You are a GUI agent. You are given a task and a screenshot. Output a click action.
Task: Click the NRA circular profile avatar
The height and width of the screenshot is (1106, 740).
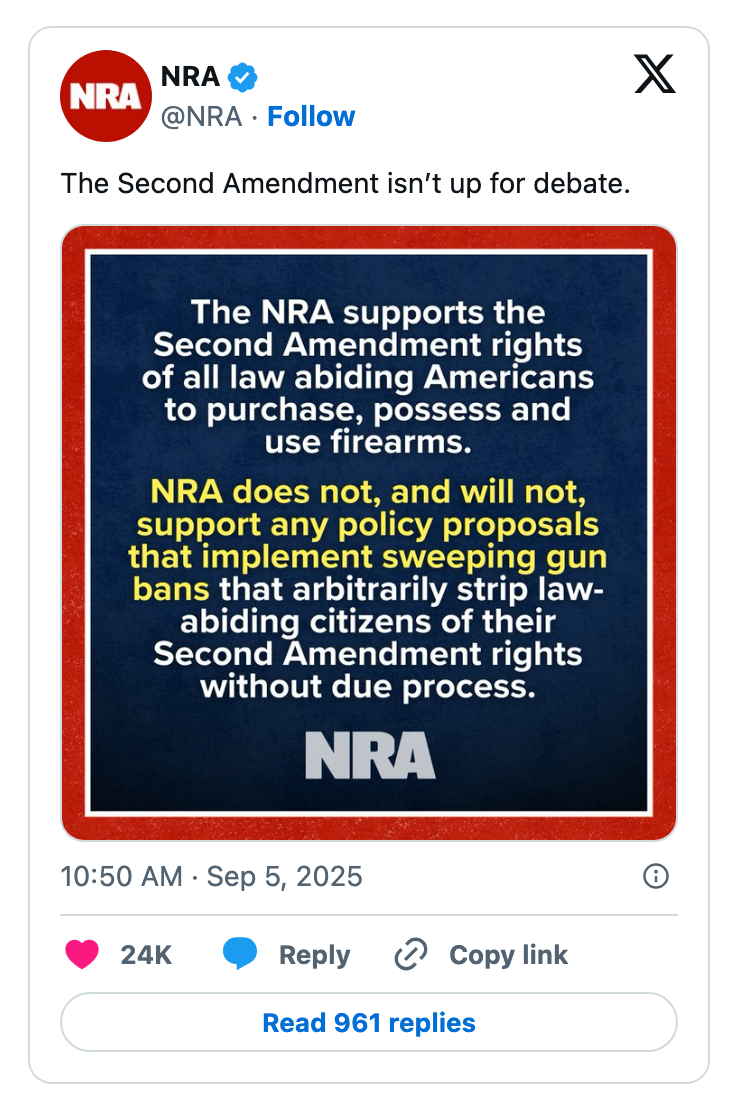click(106, 95)
